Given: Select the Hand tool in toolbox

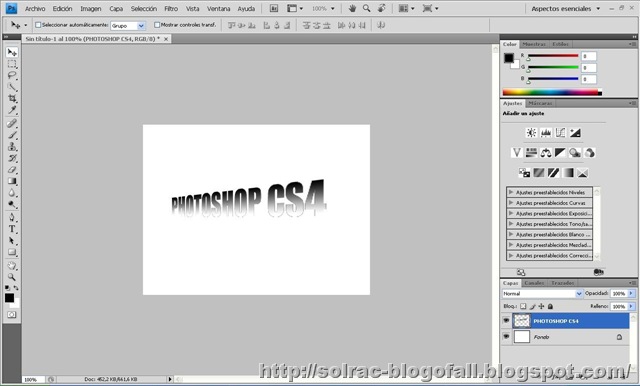Looking at the screenshot, I should [12, 266].
